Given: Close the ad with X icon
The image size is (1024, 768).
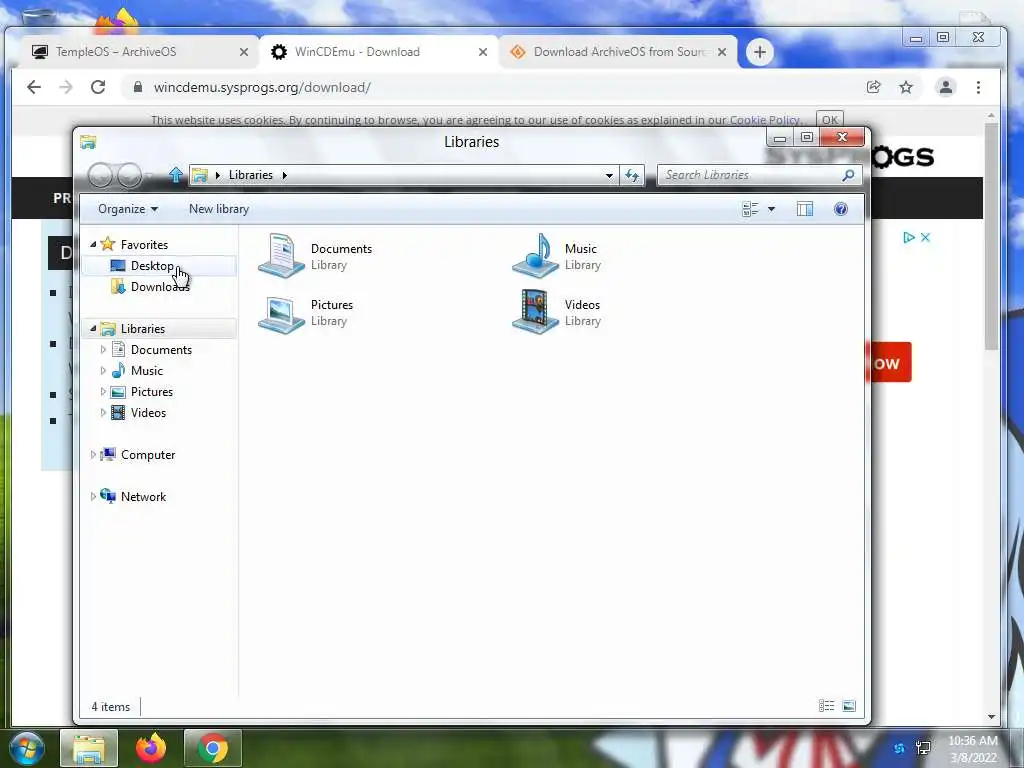Looking at the screenshot, I should click(x=925, y=238).
